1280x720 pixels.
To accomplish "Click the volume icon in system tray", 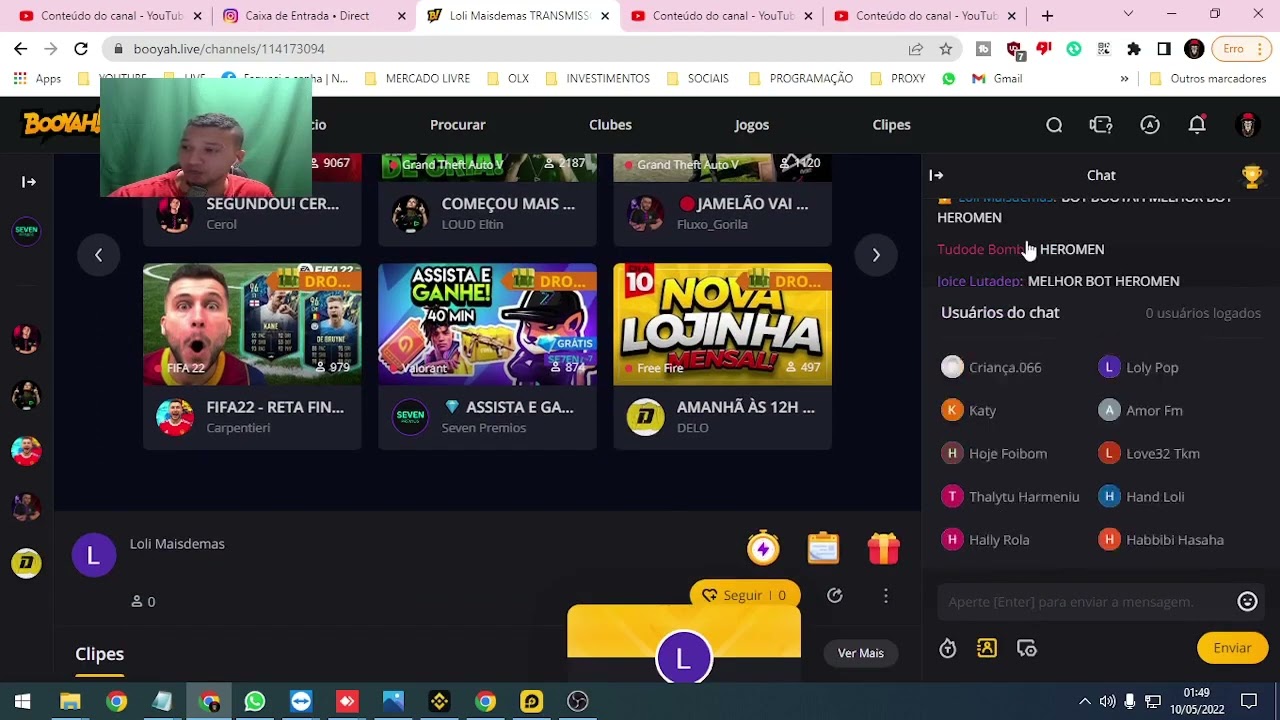I will pos(1107,701).
